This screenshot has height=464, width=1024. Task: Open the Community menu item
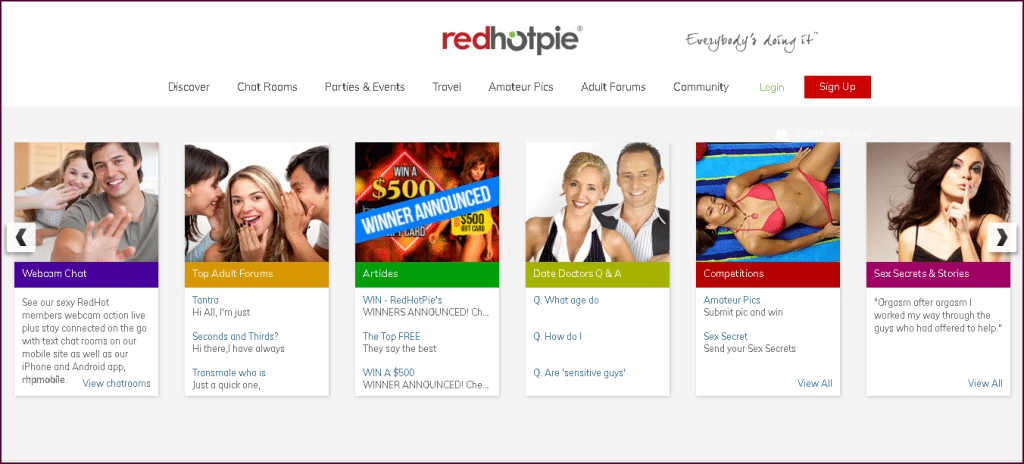tap(701, 87)
